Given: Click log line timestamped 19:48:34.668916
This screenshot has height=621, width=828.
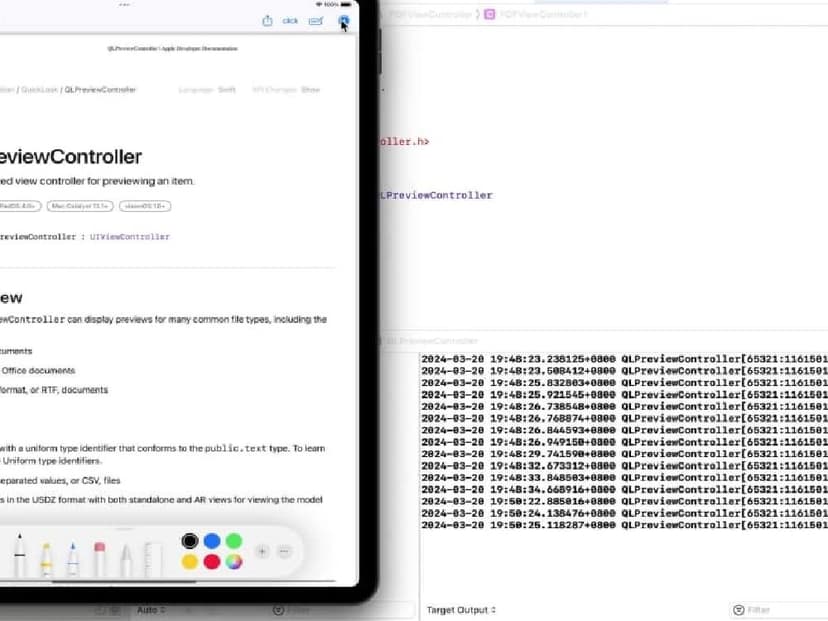Looking at the screenshot, I should (x=624, y=490).
